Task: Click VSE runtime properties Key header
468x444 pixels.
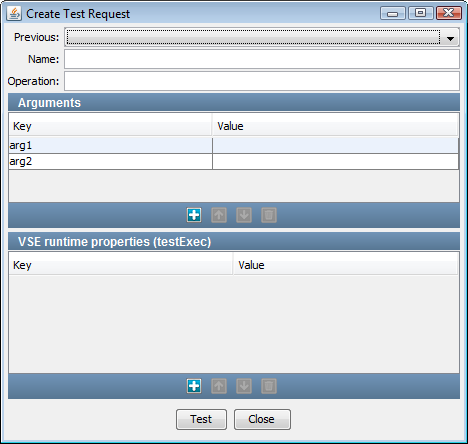Action: click(121, 265)
